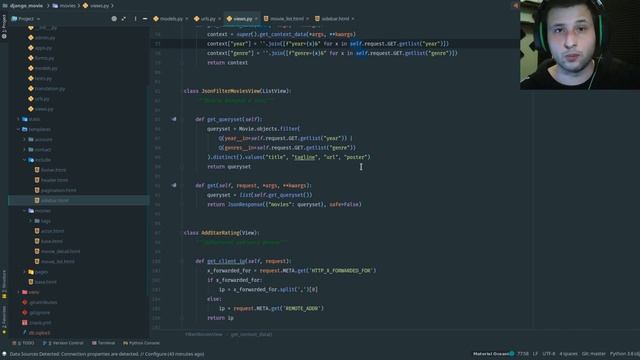Screen dimensions: 640x360
Task: Click the status bar tool-window icon at far left
Action: [x=4, y=354]
